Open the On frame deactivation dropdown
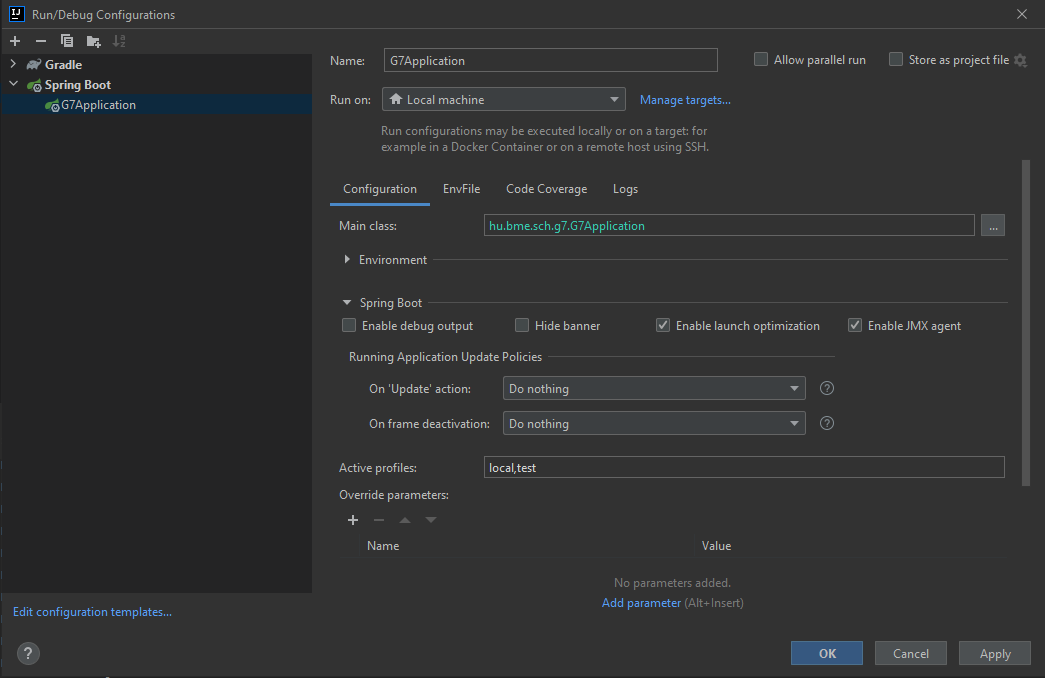This screenshot has width=1045, height=678. point(654,423)
